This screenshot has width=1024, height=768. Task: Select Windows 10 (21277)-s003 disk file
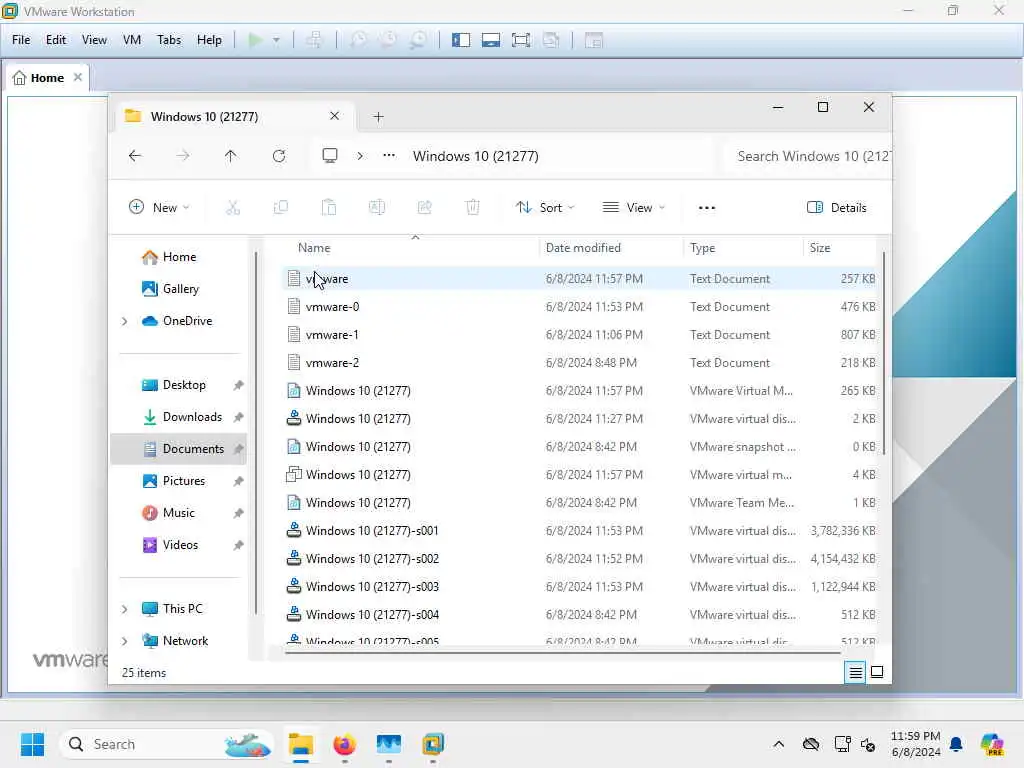coord(581,587)
